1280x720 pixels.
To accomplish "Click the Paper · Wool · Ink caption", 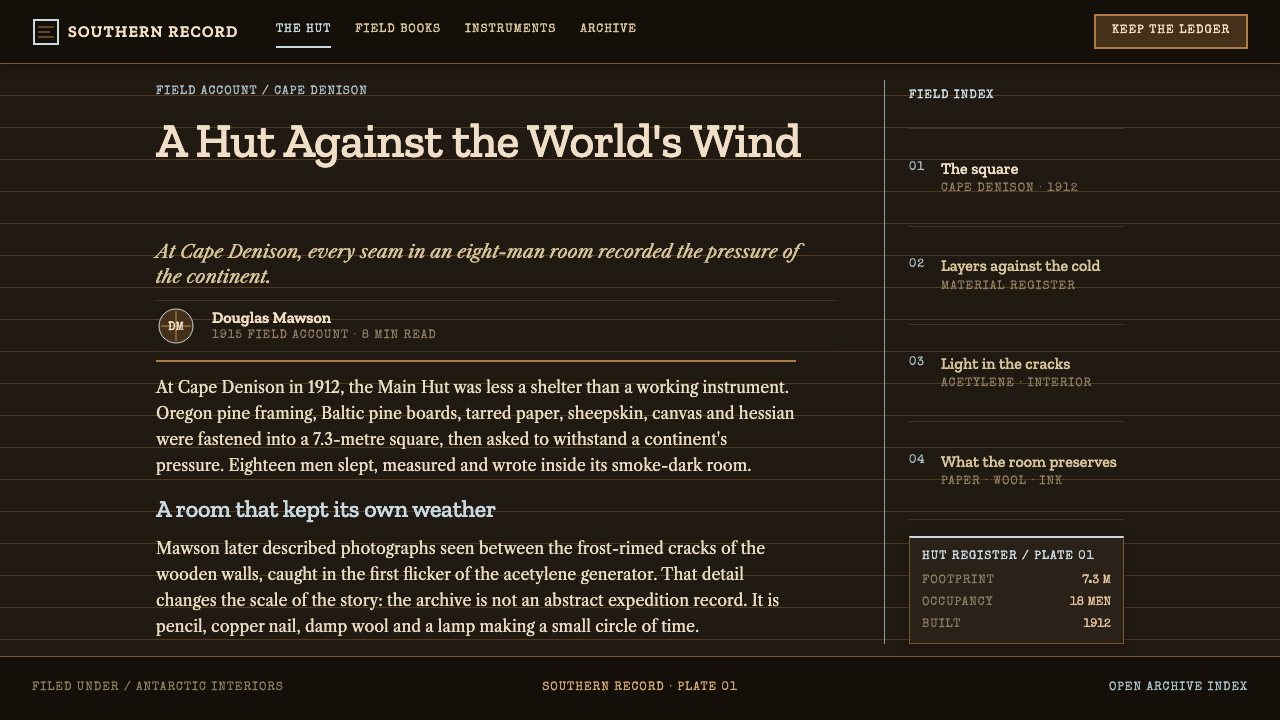I will [1002, 480].
